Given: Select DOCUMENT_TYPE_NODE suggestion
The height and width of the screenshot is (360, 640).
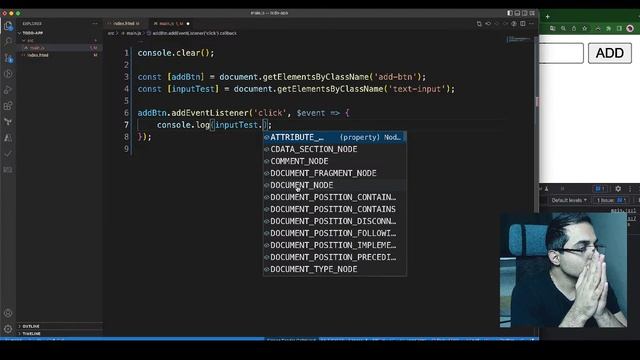Looking at the screenshot, I should pyautogui.click(x=335, y=269).
